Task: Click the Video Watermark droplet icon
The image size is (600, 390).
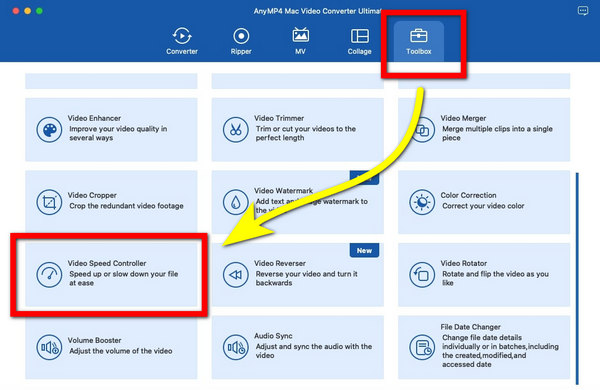Action: coord(235,202)
